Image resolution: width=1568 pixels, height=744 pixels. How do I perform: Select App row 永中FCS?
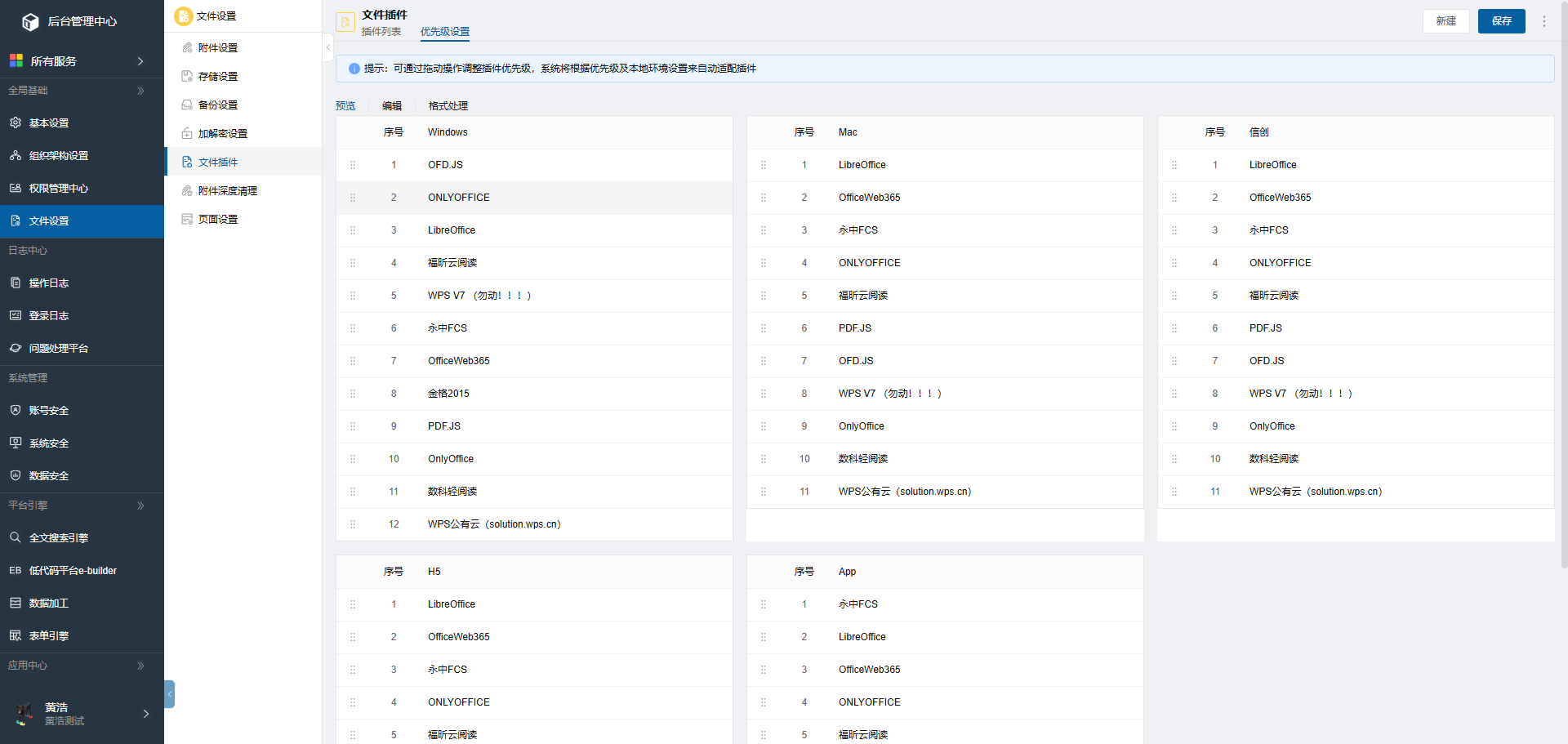tap(945, 604)
